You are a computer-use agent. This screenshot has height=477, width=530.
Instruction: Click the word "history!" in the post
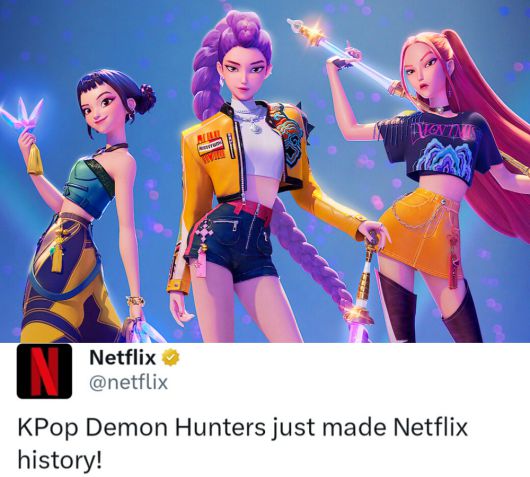click(x=59, y=460)
